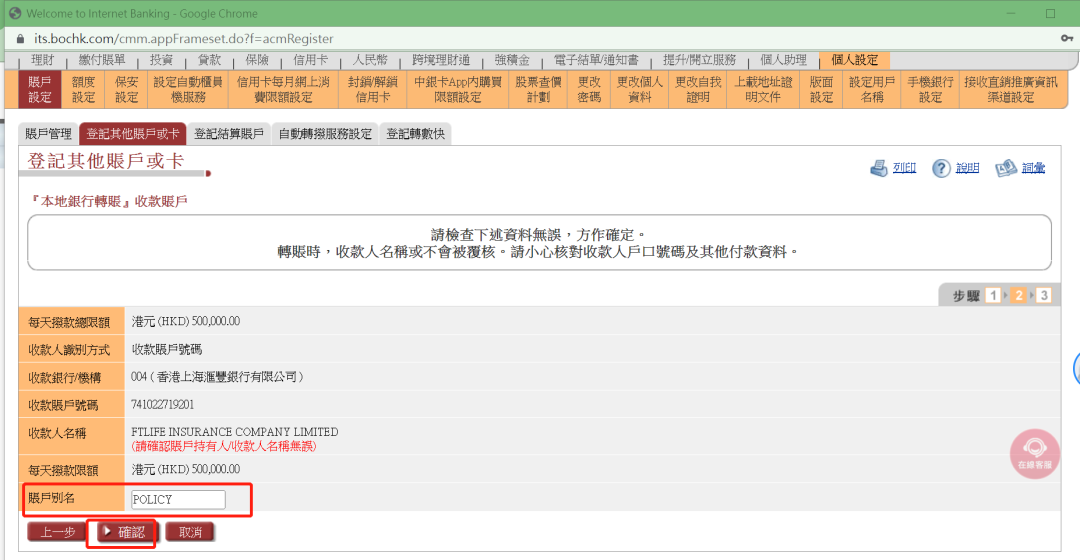The width and height of the screenshot is (1080, 560).
Task: Click the red 請確認賬戶持有人/收款人名稱無誤 note
Action: pyautogui.click(x=224, y=446)
